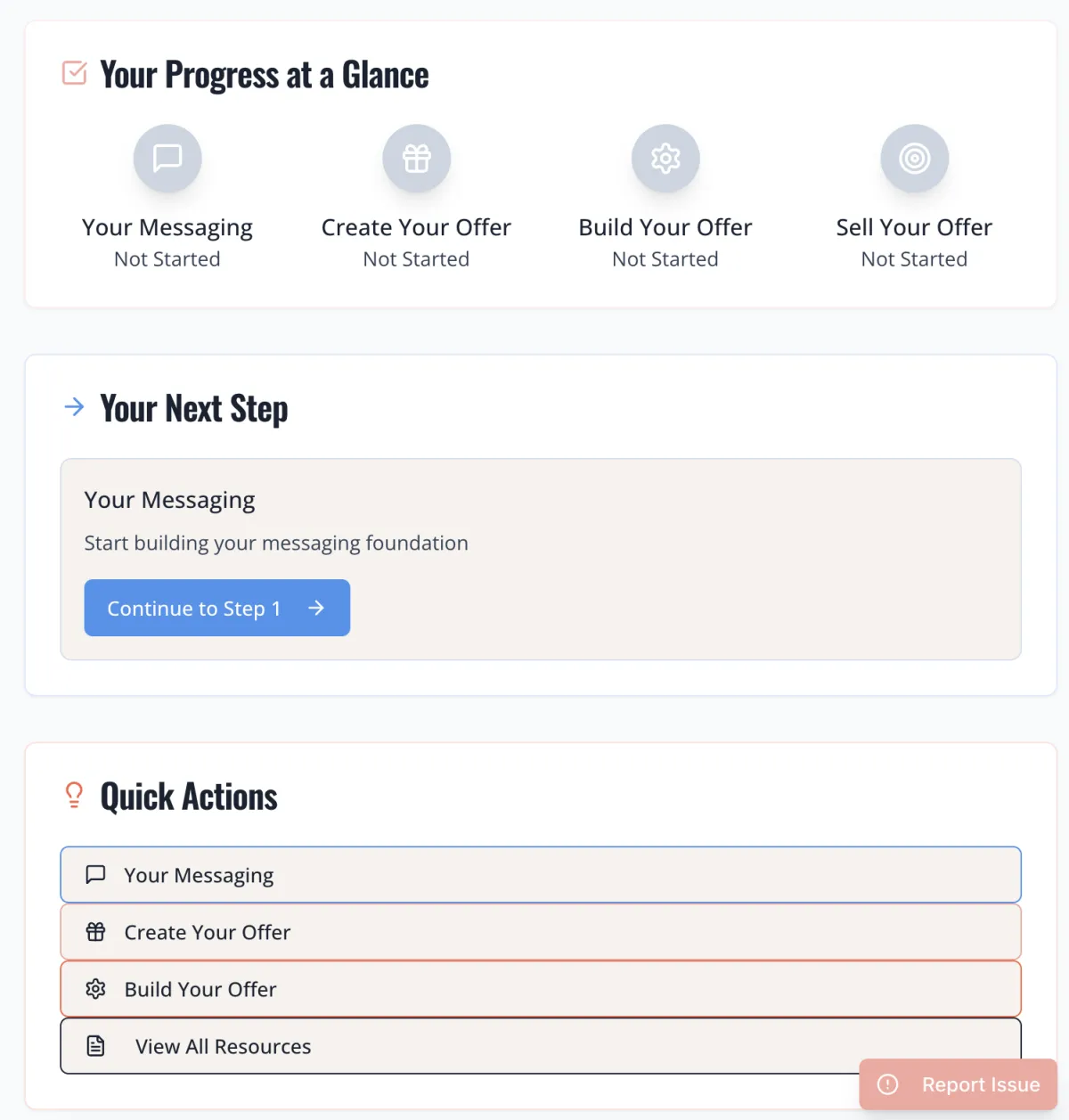Click the Build Your Offer step label

[665, 228]
